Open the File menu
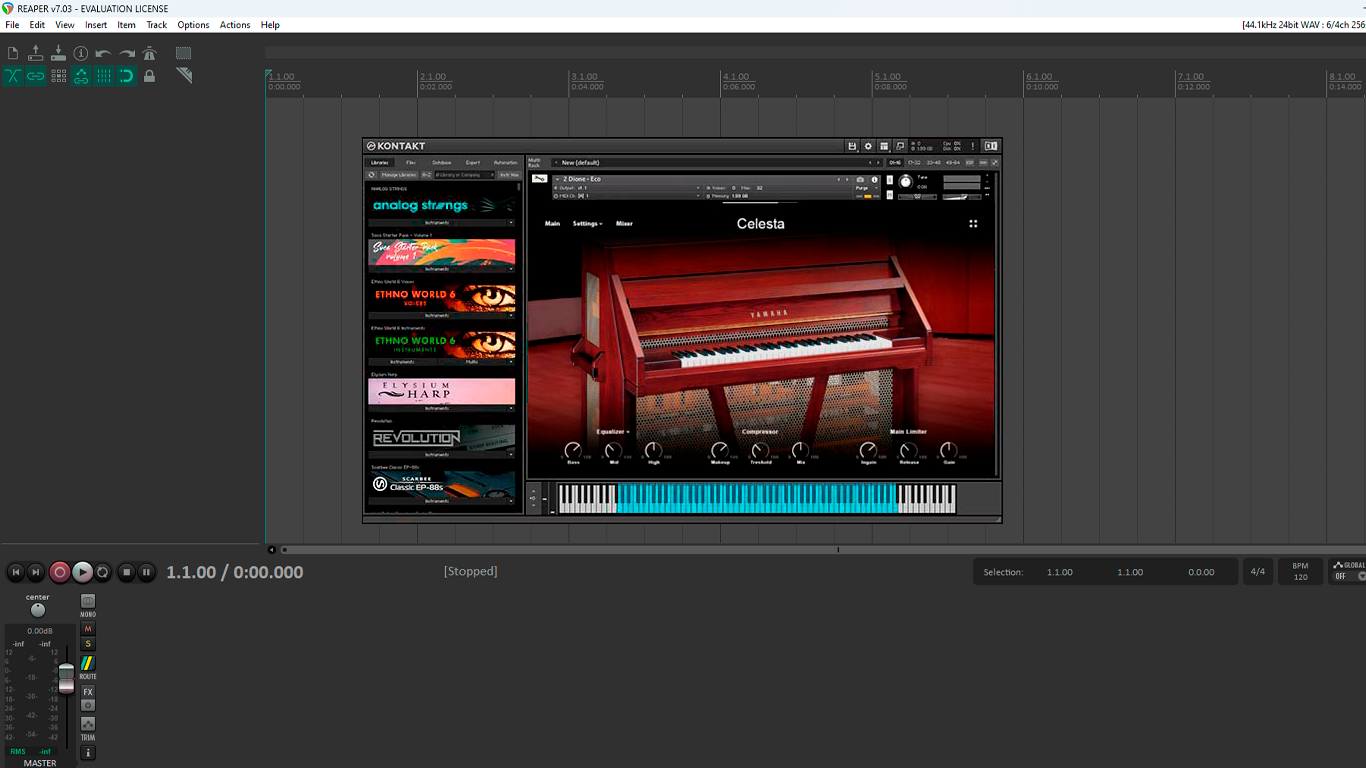 tap(12, 25)
